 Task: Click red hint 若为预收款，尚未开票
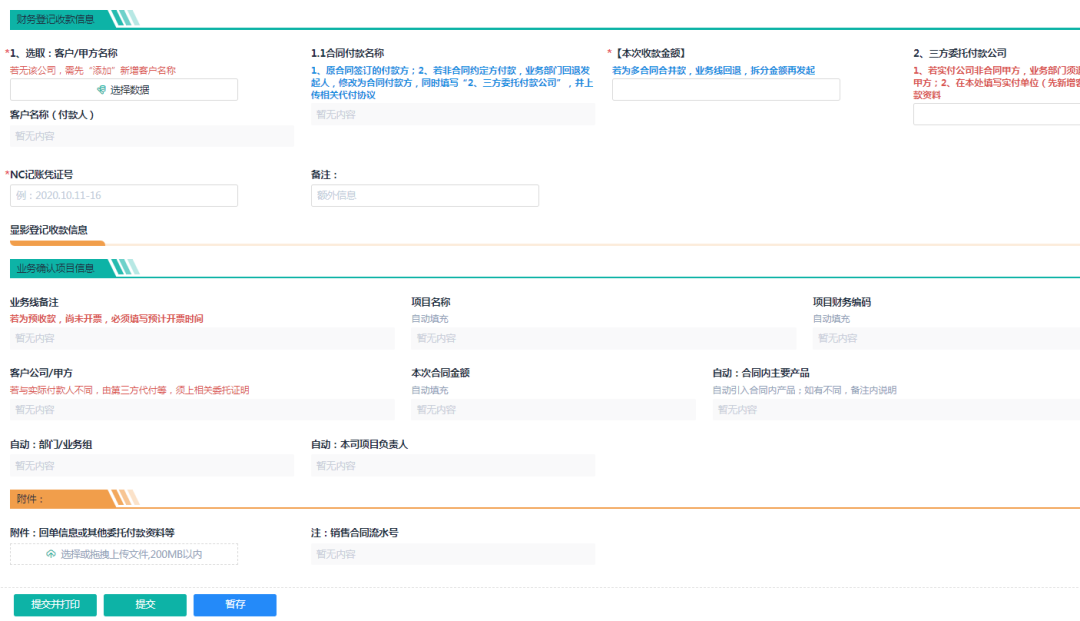pos(107,319)
